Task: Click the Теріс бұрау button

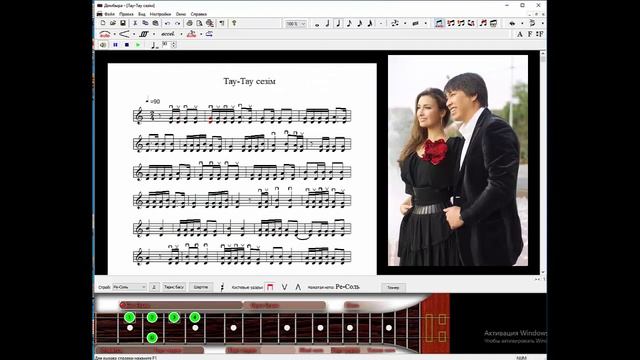Action: point(174,287)
